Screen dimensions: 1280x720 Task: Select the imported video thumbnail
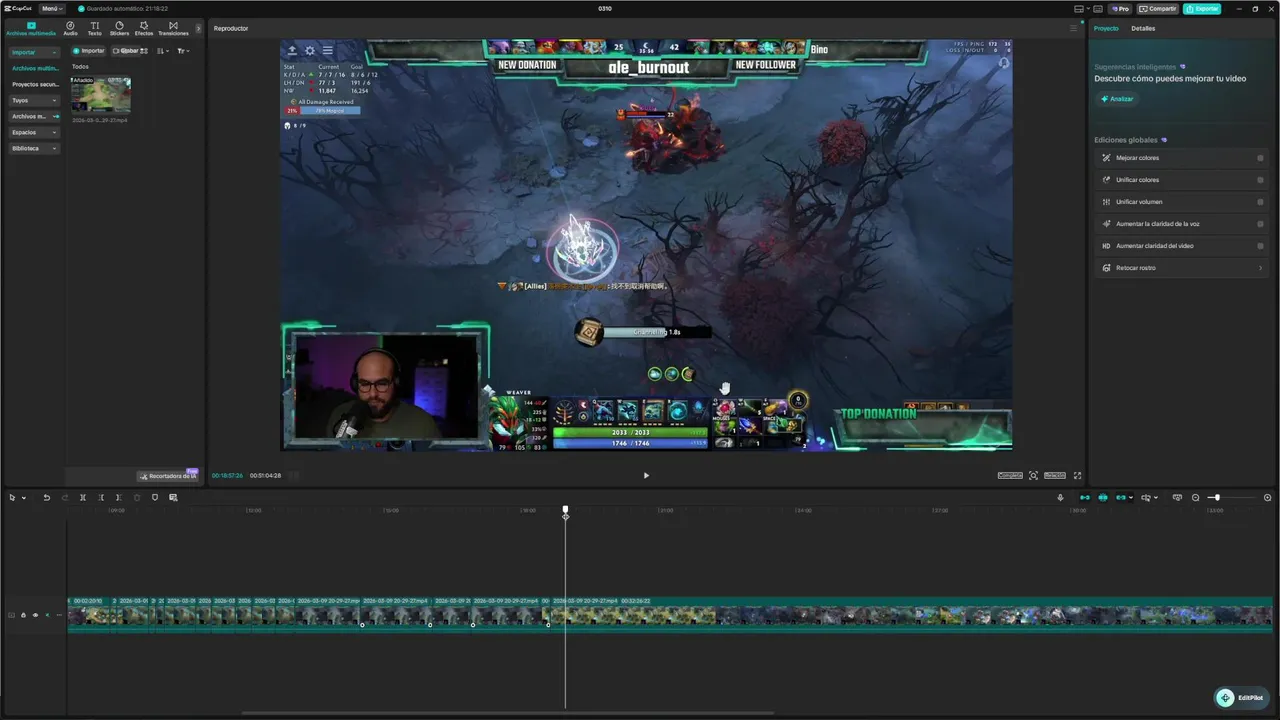coord(100,95)
